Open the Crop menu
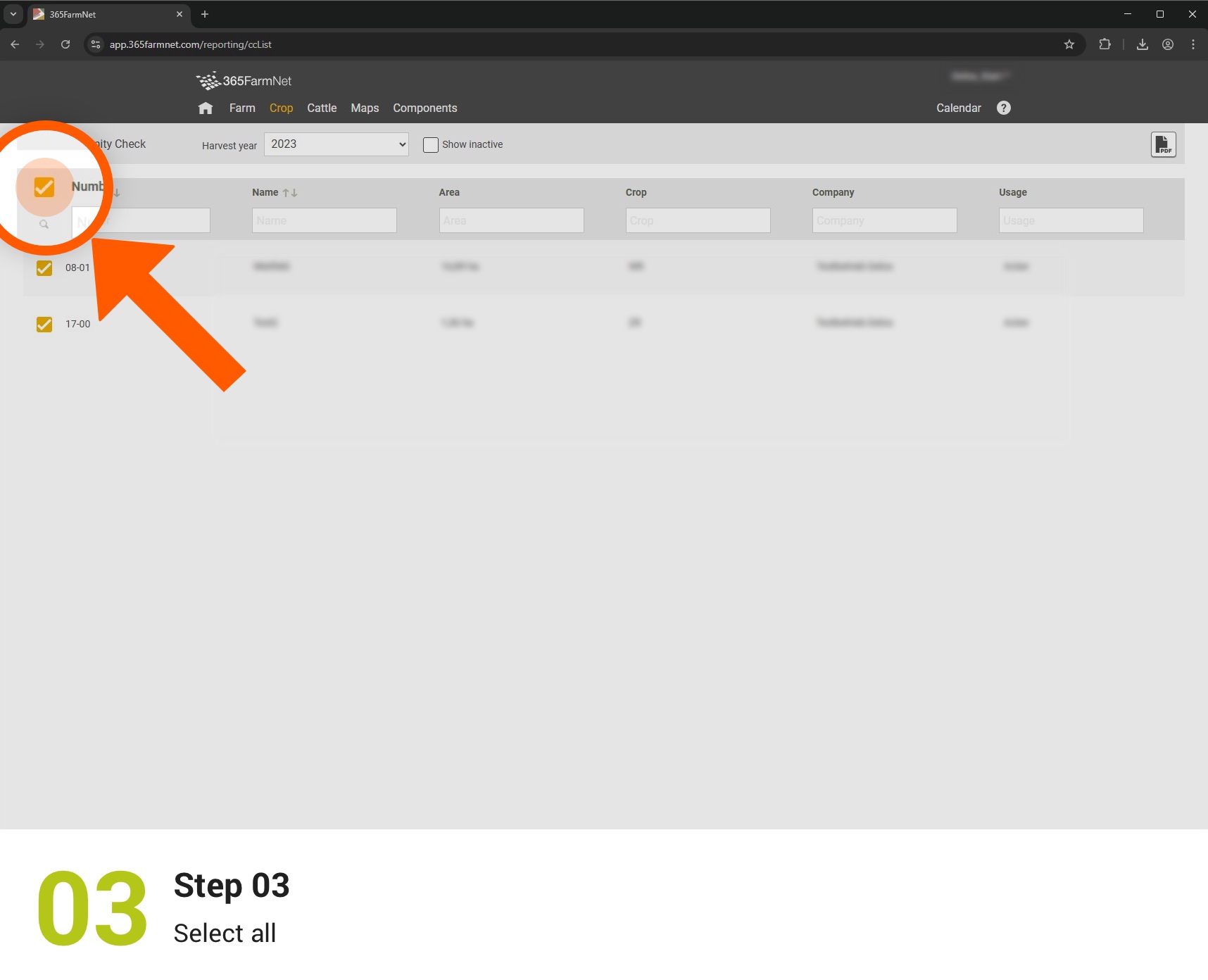Viewport: 1208px width, 980px height. (x=281, y=108)
